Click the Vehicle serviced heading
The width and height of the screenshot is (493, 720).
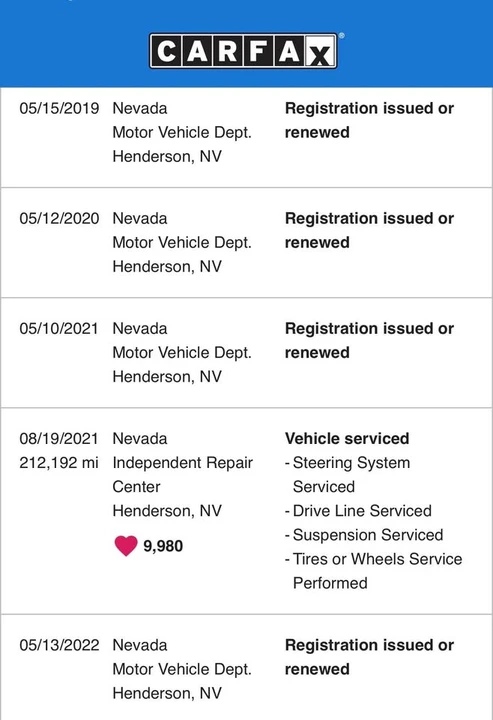[347, 439]
